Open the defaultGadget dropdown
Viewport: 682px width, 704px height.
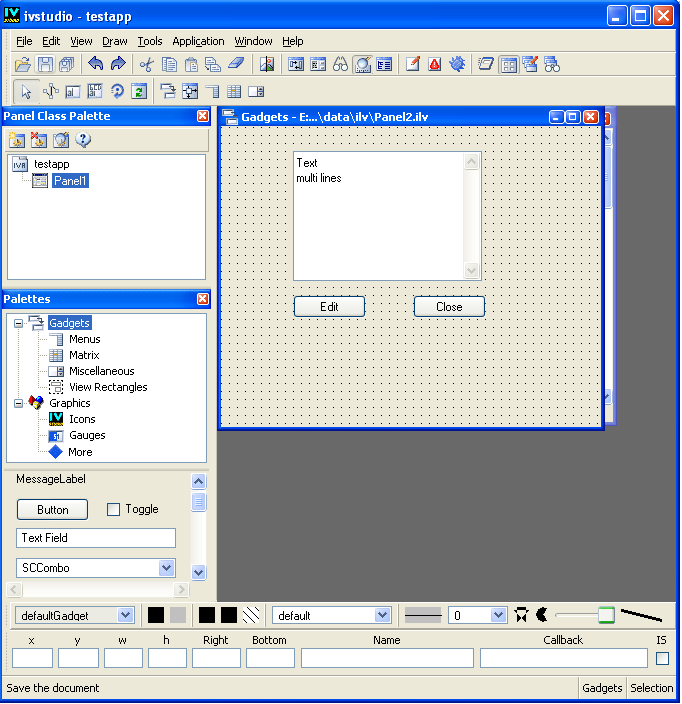point(125,615)
